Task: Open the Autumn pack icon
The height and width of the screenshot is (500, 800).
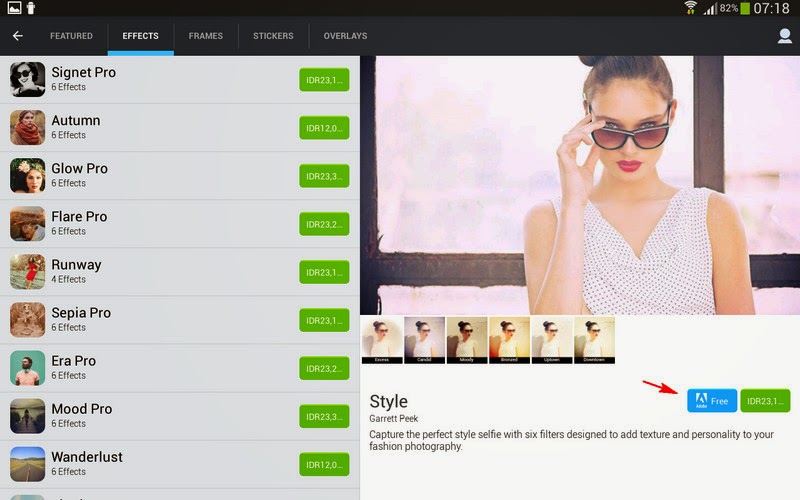Action: [28, 128]
